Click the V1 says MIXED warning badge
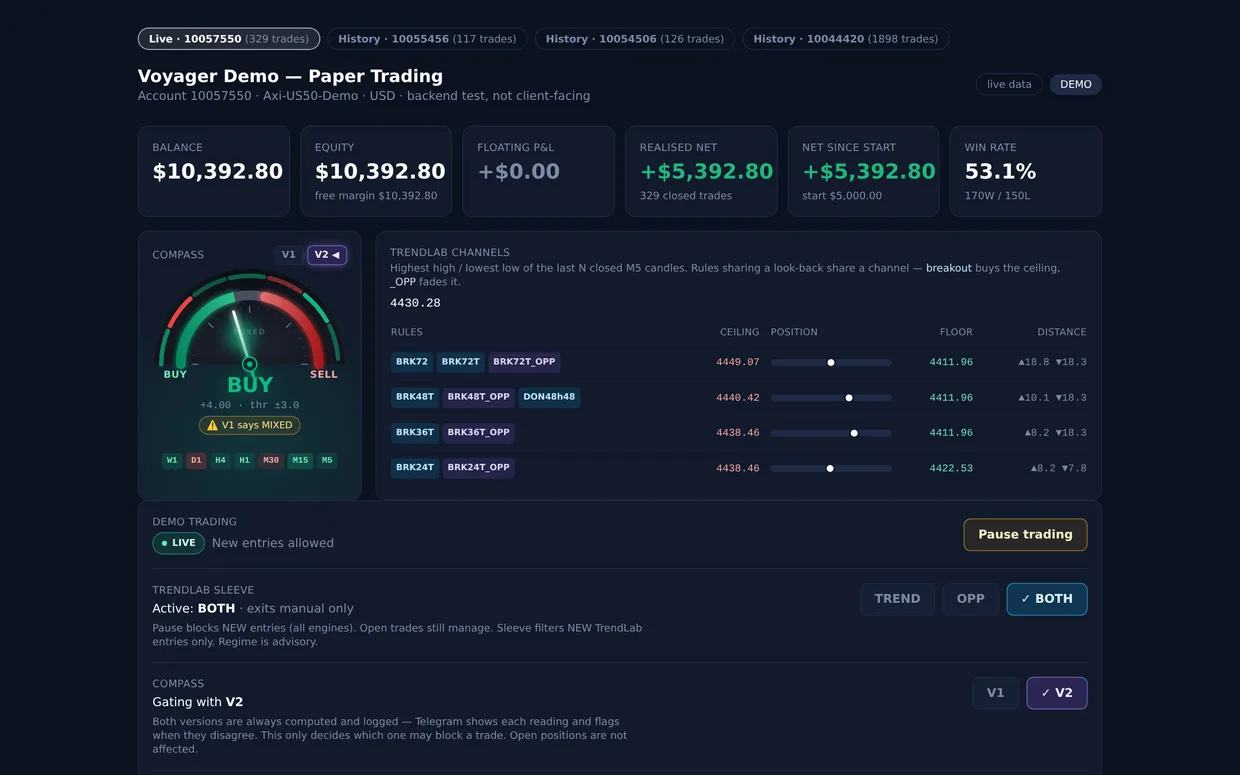The width and height of the screenshot is (1240, 775). point(250,425)
